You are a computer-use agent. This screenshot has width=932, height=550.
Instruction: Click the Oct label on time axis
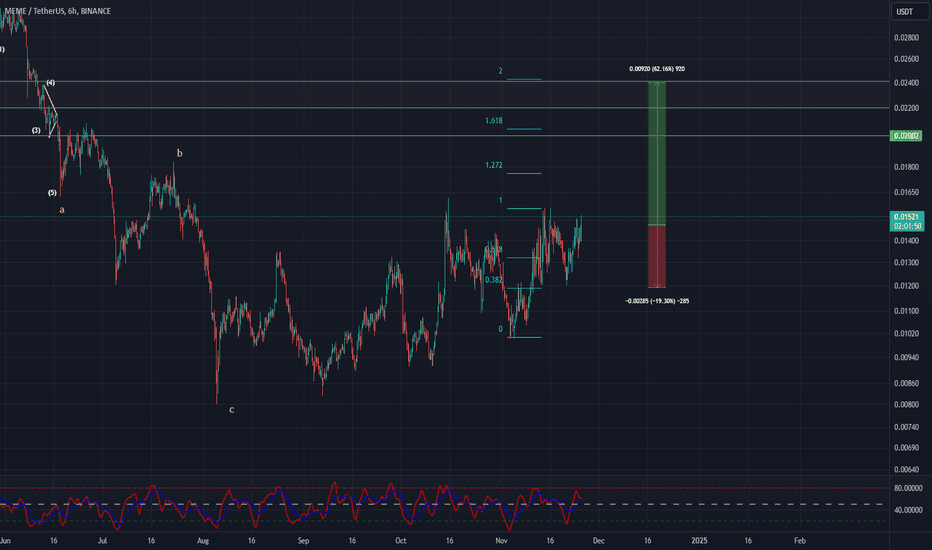click(401, 541)
